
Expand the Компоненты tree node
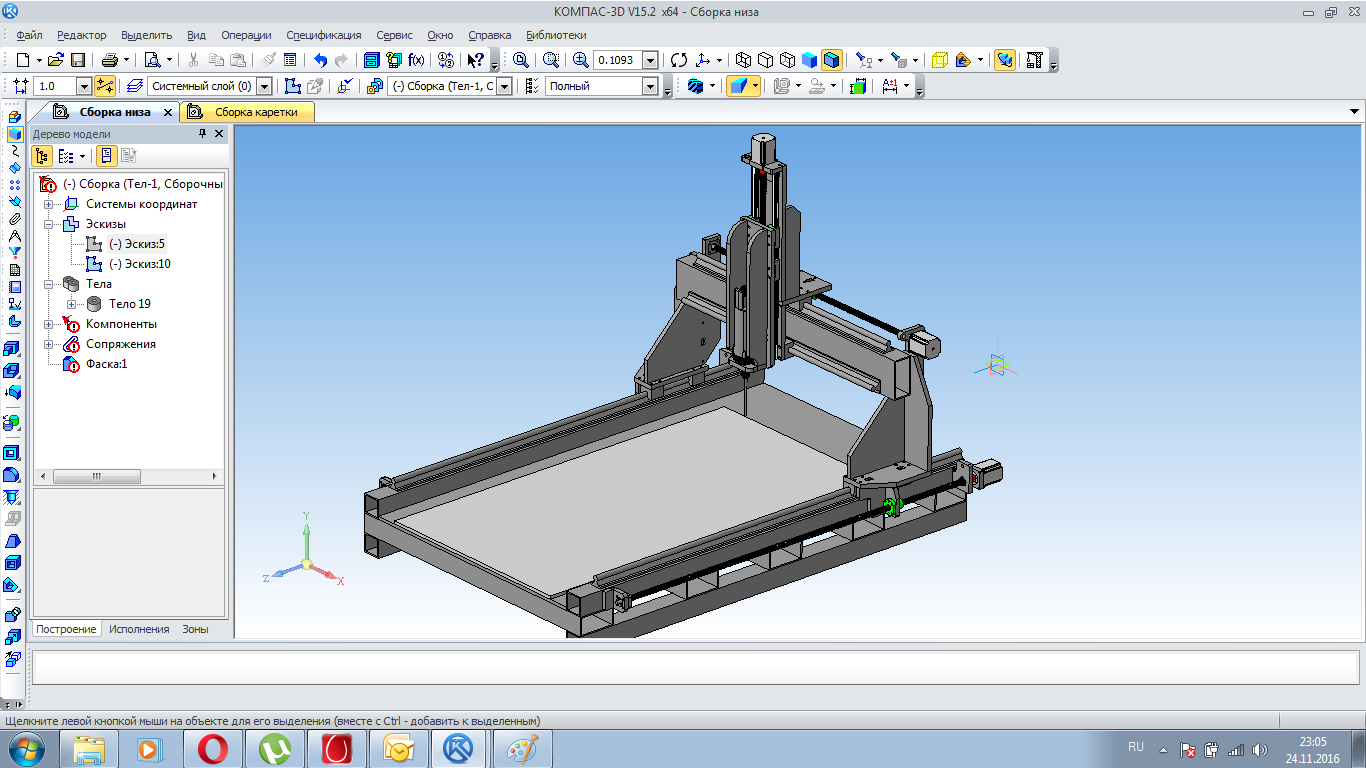[x=48, y=324]
